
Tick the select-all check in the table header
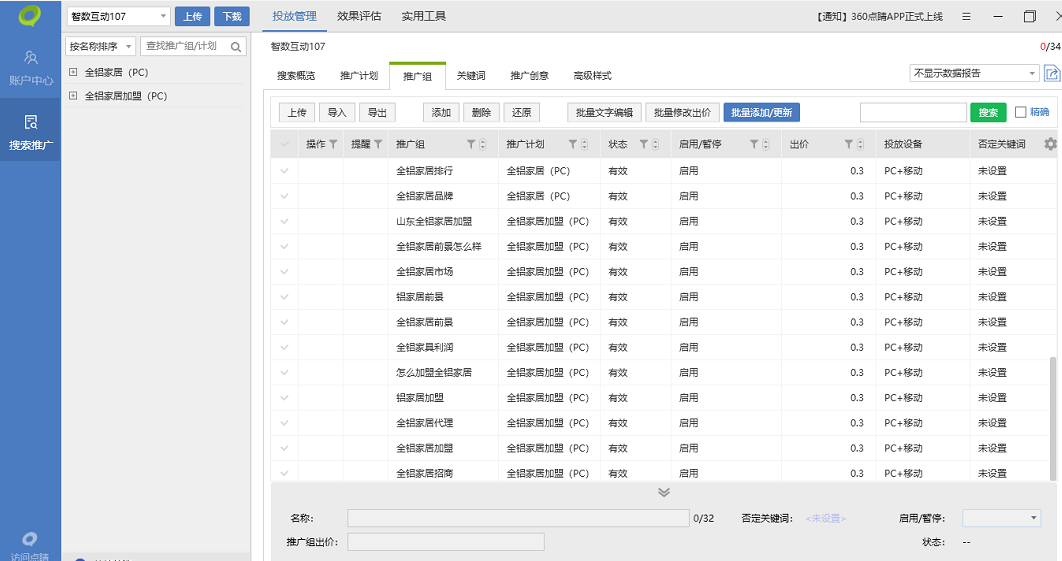click(285, 145)
